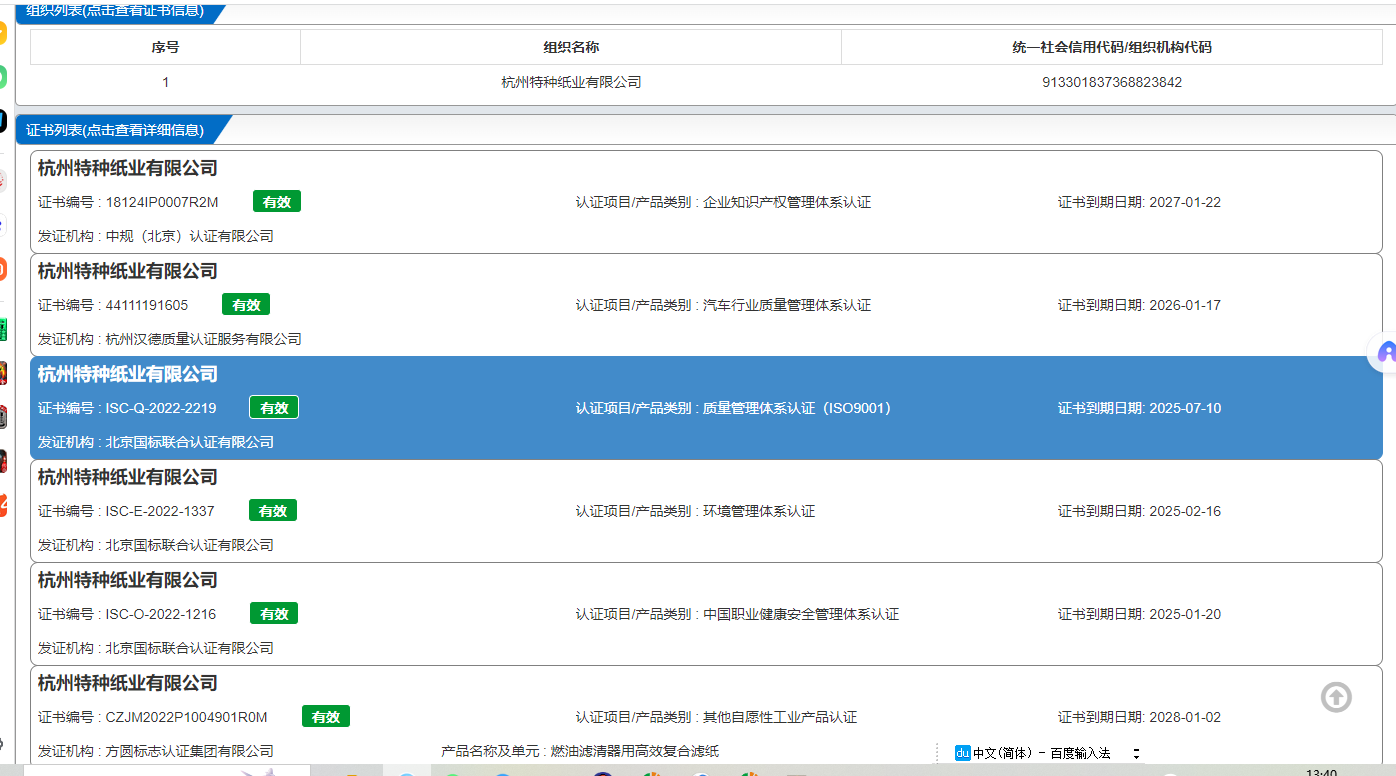Click the 有效 badge beside ISC-O-2022-1216

click(274, 614)
